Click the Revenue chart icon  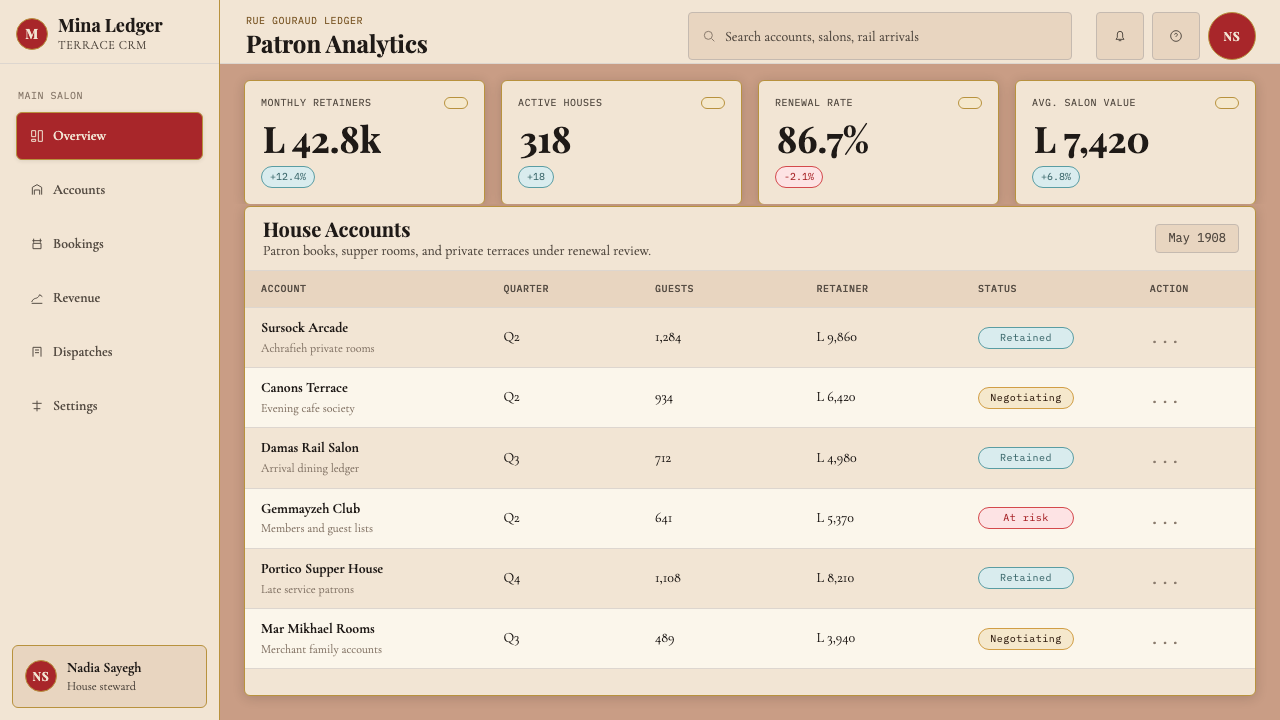37,298
